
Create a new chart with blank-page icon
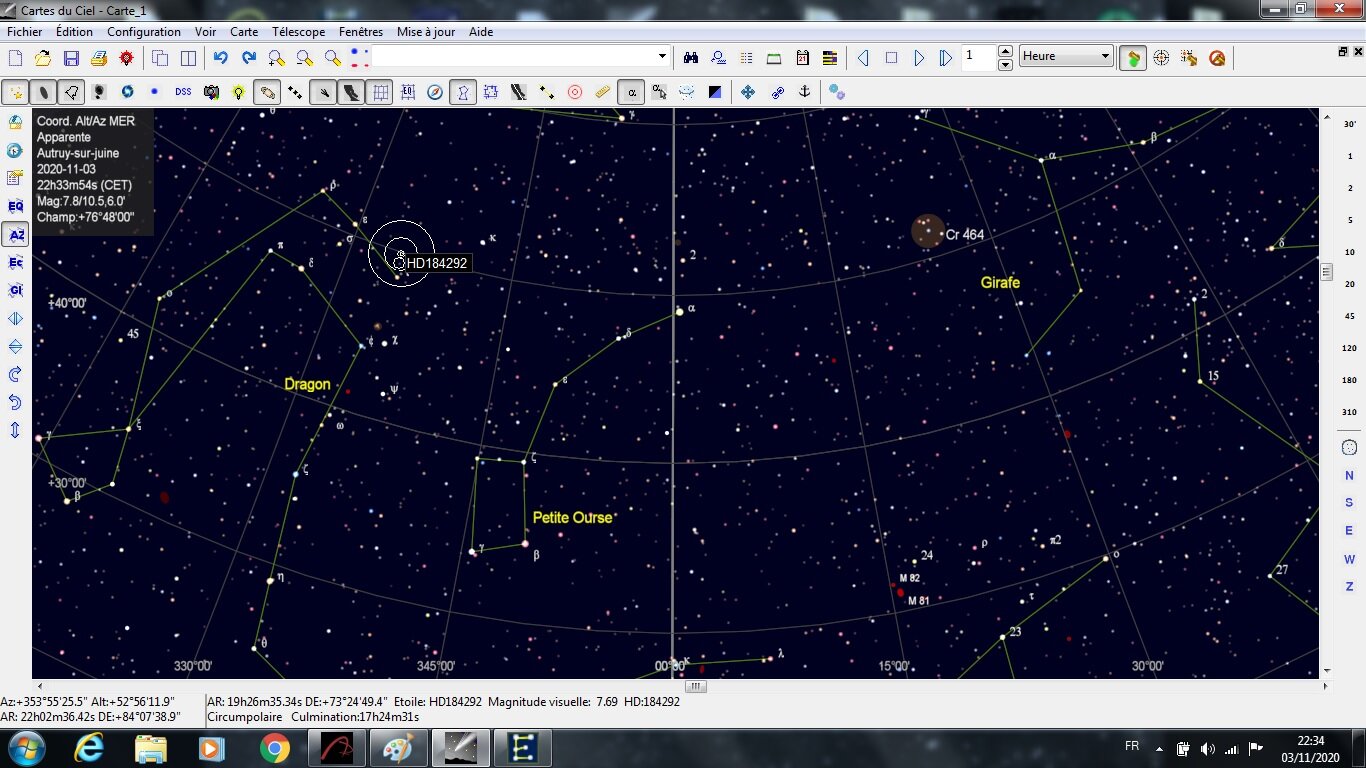pos(15,58)
